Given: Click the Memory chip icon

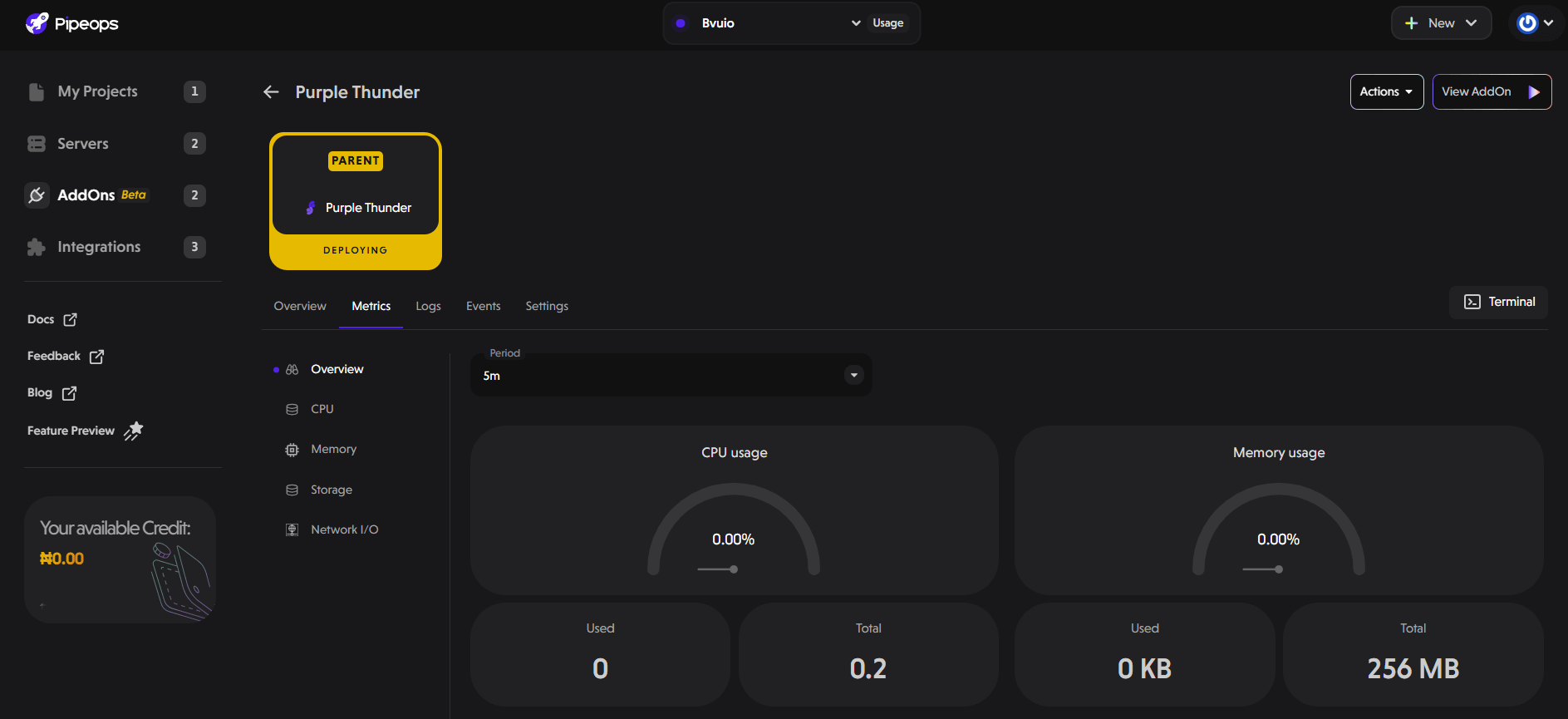Looking at the screenshot, I should 292,450.
